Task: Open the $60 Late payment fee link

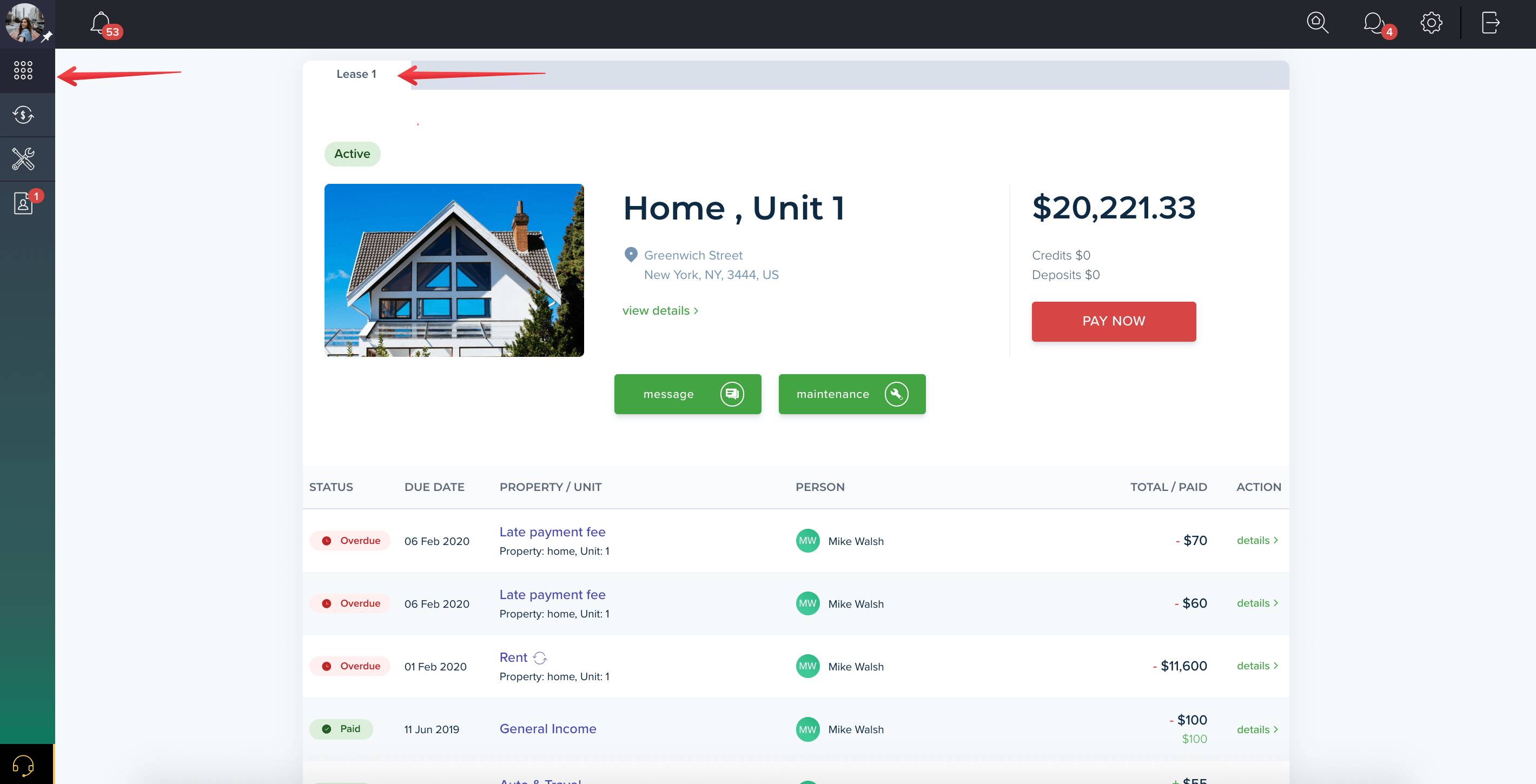Action: [552, 594]
